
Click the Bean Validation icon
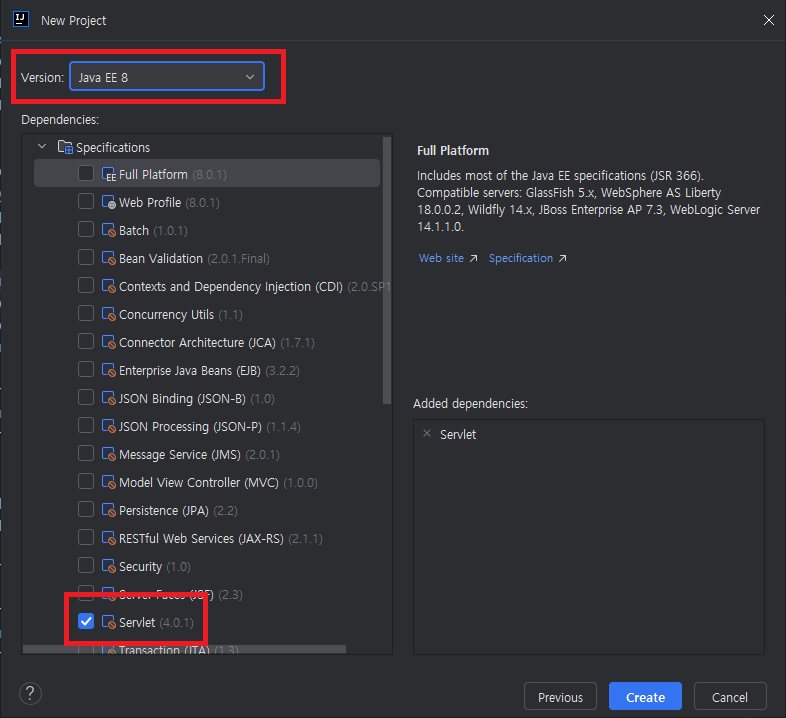point(109,258)
